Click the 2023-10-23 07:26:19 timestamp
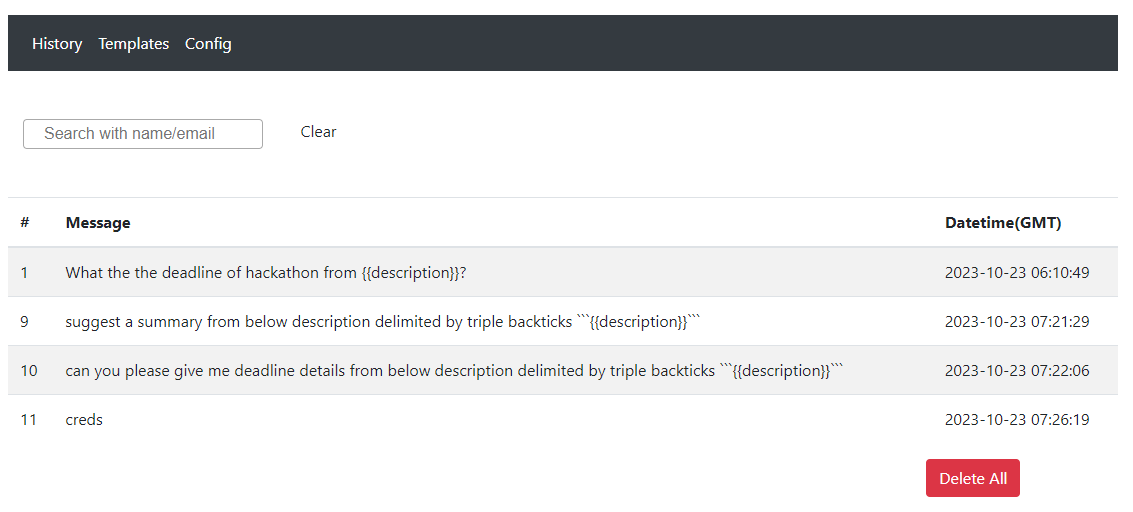This screenshot has height=512, width=1133. pyautogui.click(x=1017, y=420)
